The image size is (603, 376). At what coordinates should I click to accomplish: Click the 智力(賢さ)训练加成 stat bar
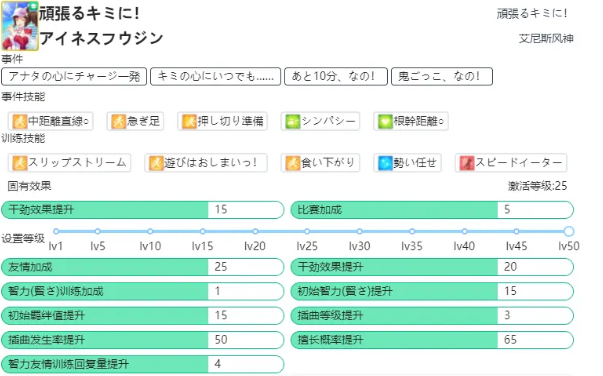click(x=143, y=291)
